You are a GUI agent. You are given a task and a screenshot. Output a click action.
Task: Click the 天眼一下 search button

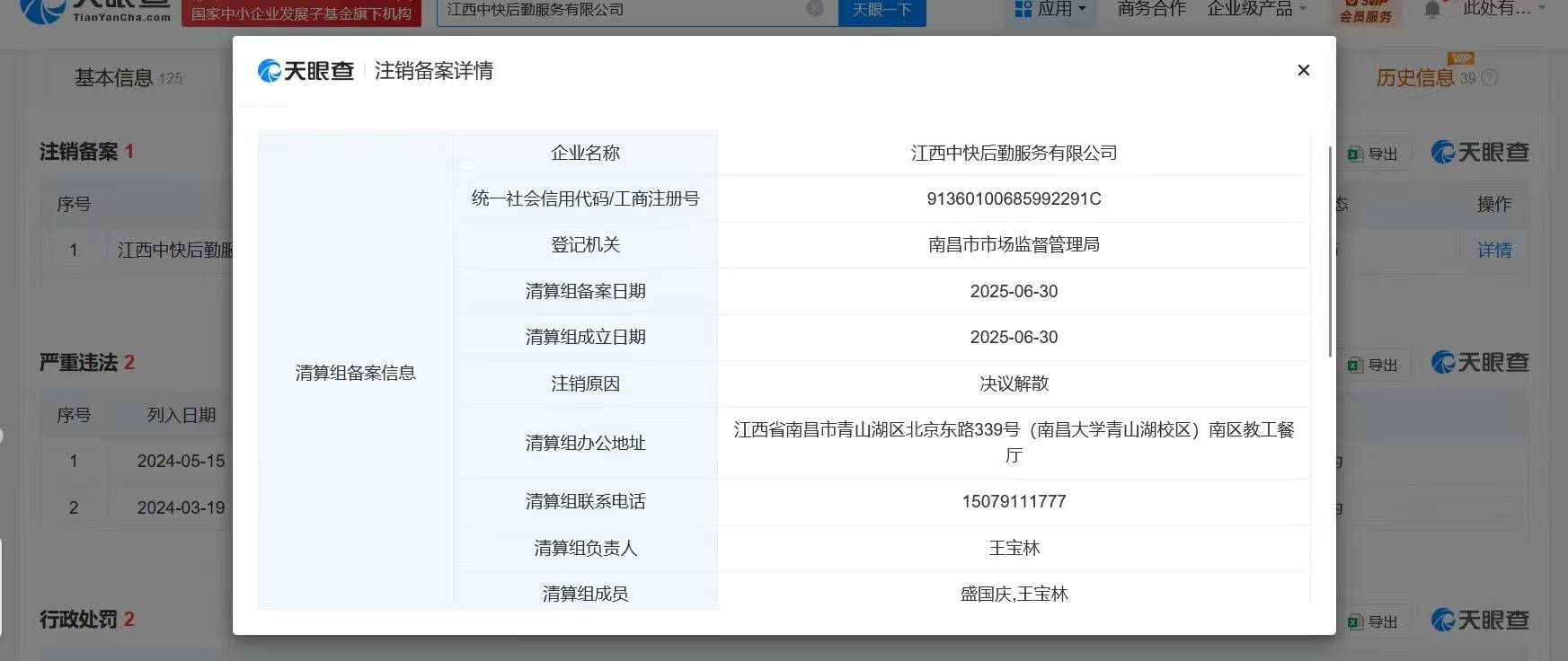(881, 11)
